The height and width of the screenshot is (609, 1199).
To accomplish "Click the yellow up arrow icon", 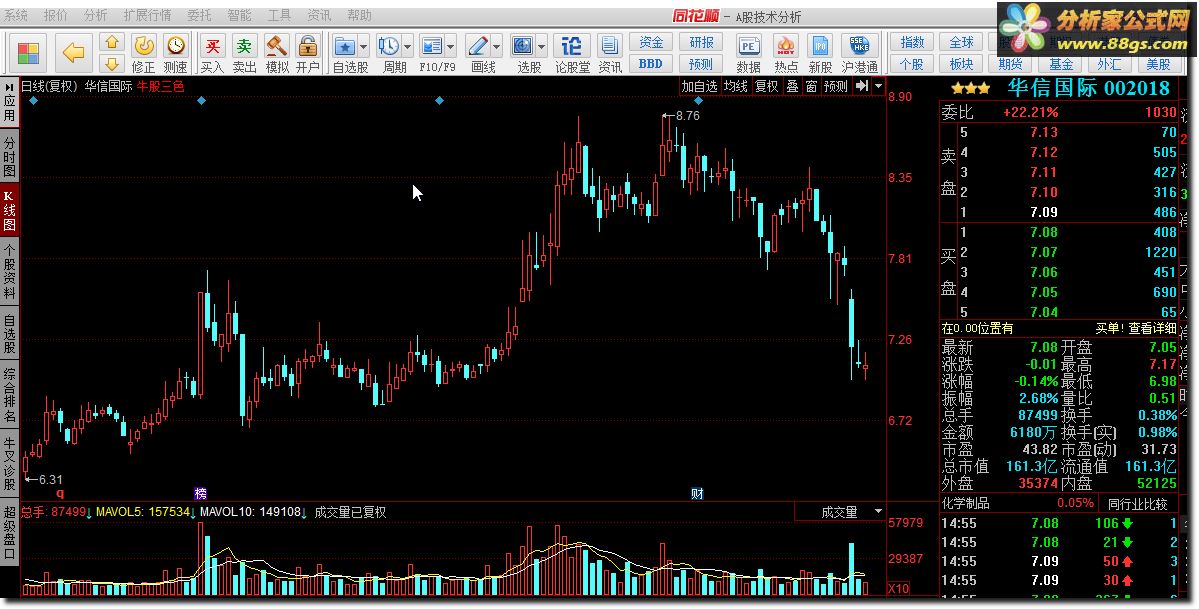I will tap(112, 42).
